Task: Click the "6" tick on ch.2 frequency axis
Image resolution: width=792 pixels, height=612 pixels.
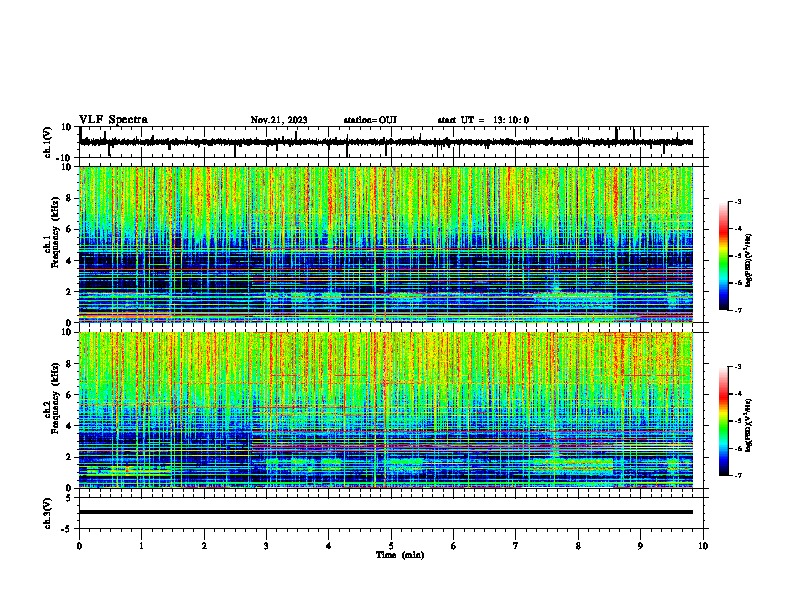Action: 71,395
